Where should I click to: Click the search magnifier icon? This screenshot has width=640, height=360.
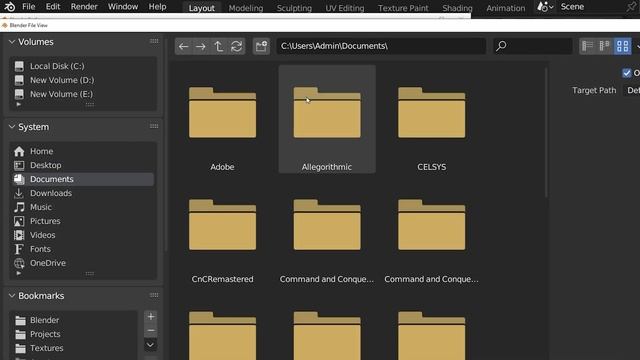point(501,46)
